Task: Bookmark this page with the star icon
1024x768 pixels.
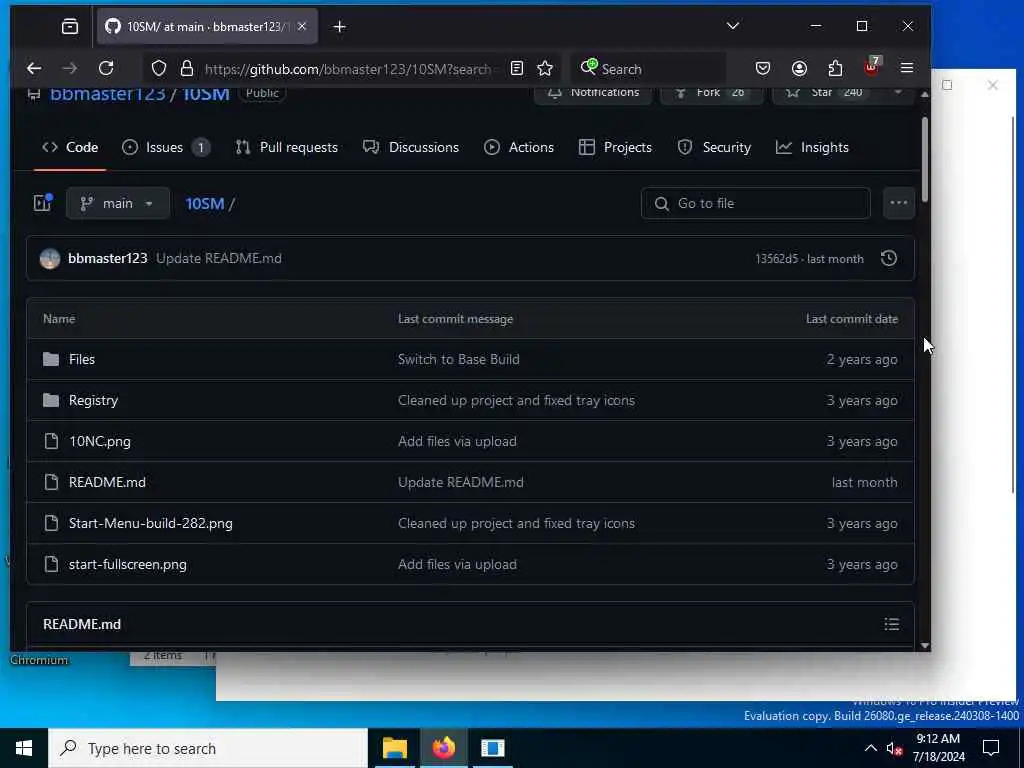Action: 545,69
